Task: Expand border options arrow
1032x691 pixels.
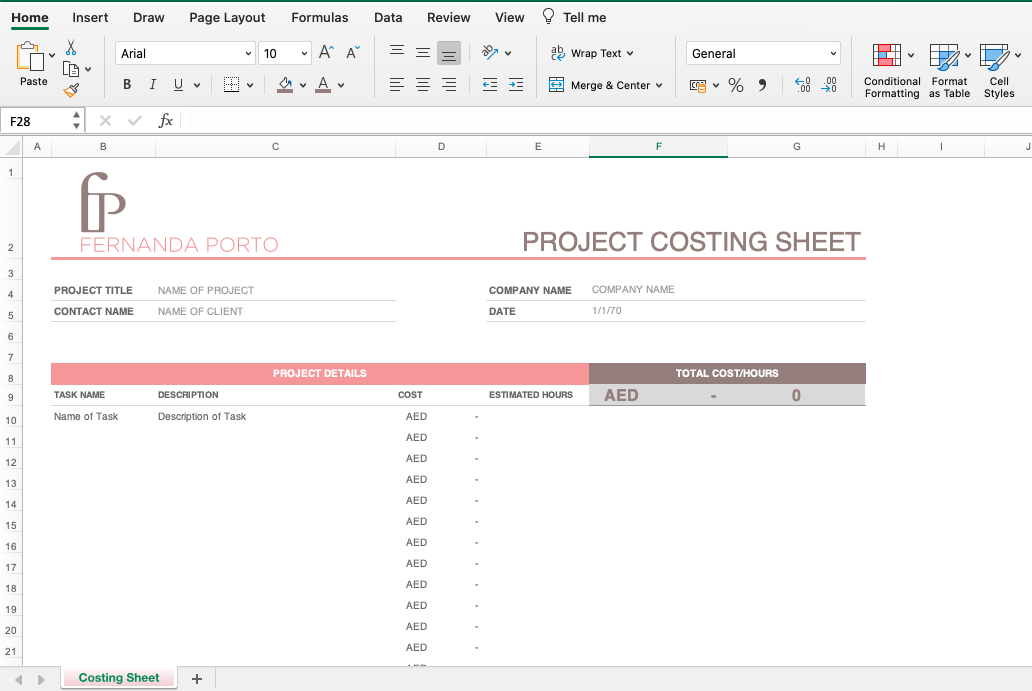Action: (250, 85)
